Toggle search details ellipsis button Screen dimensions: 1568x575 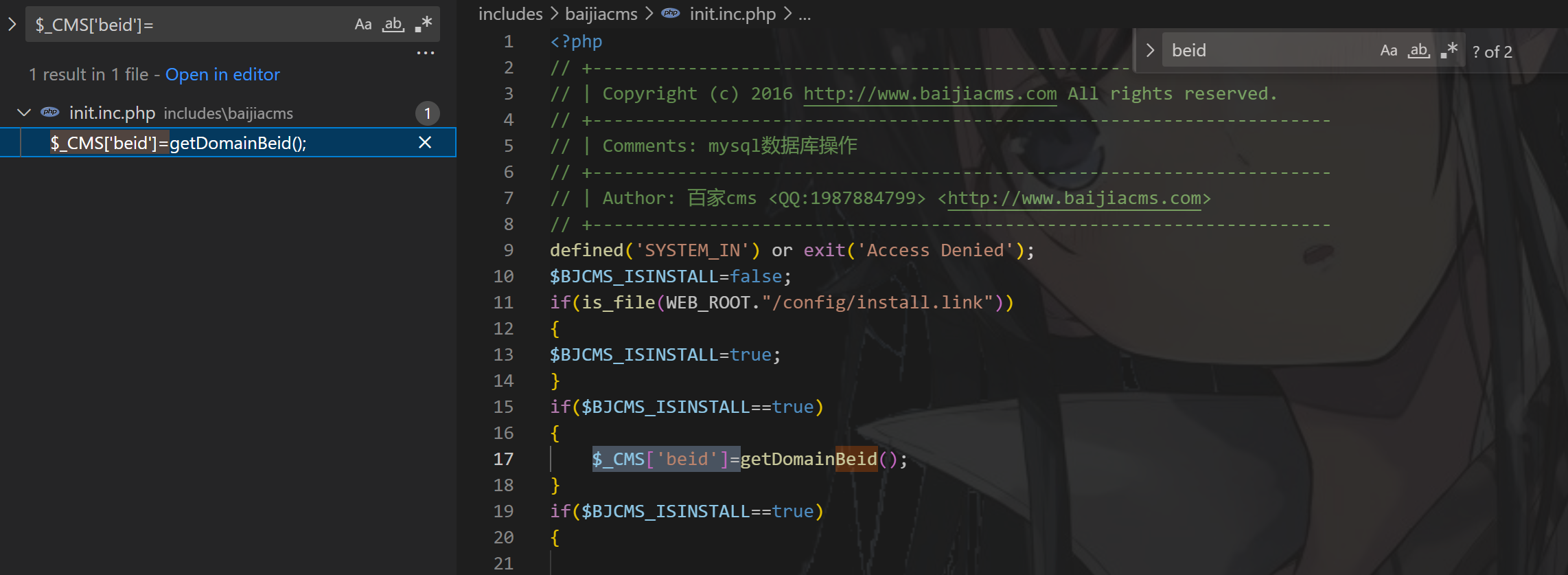click(x=426, y=53)
